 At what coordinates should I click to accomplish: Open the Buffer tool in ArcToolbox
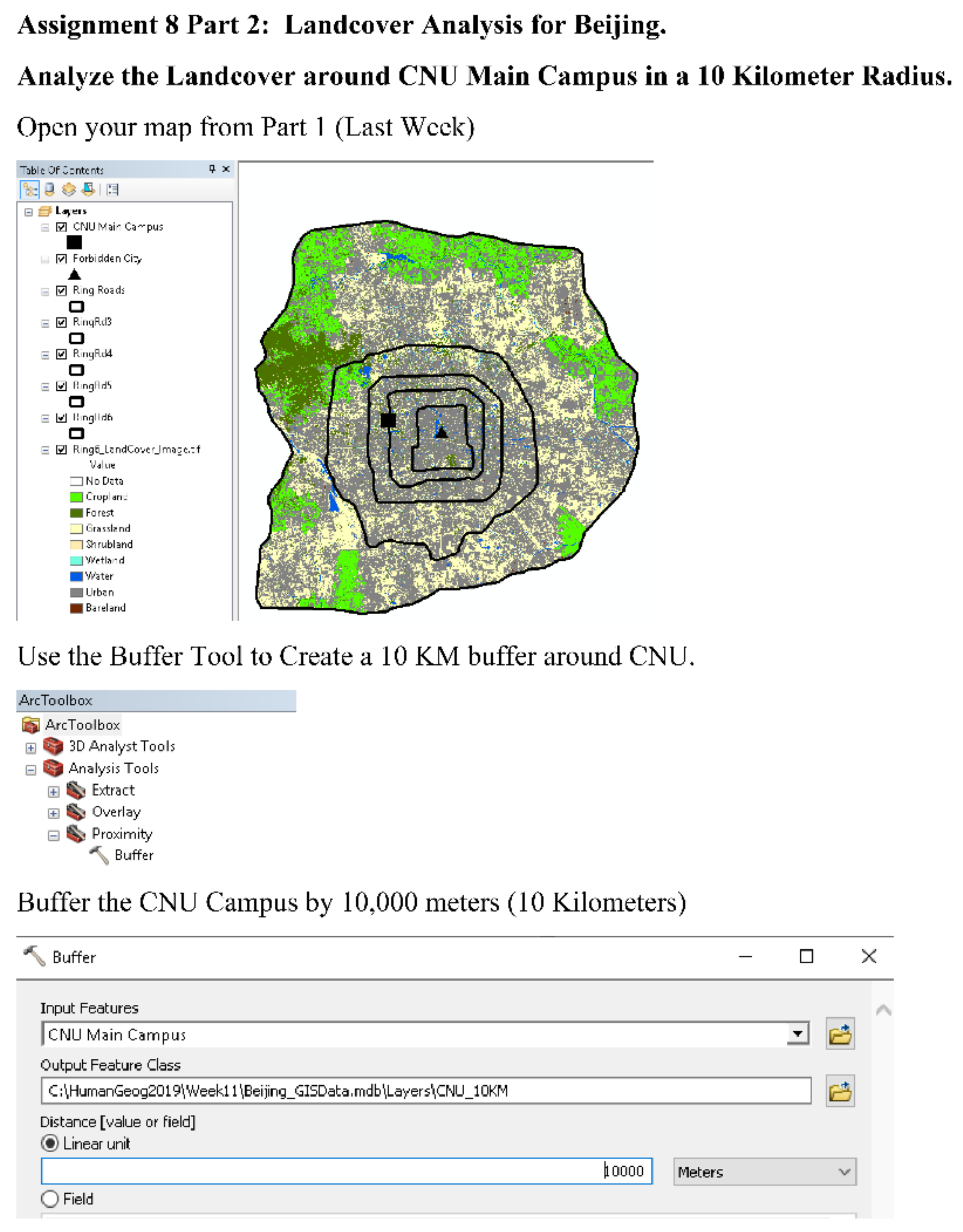tap(134, 855)
